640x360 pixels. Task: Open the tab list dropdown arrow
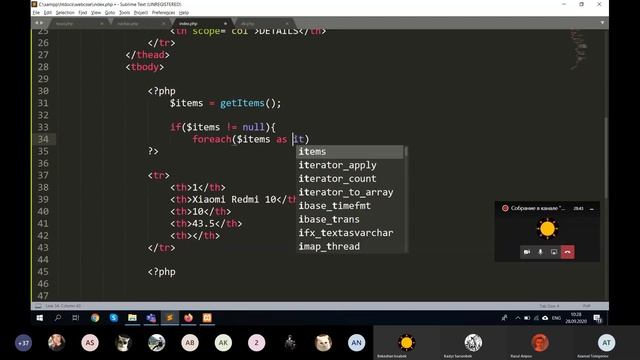[x=602, y=23]
